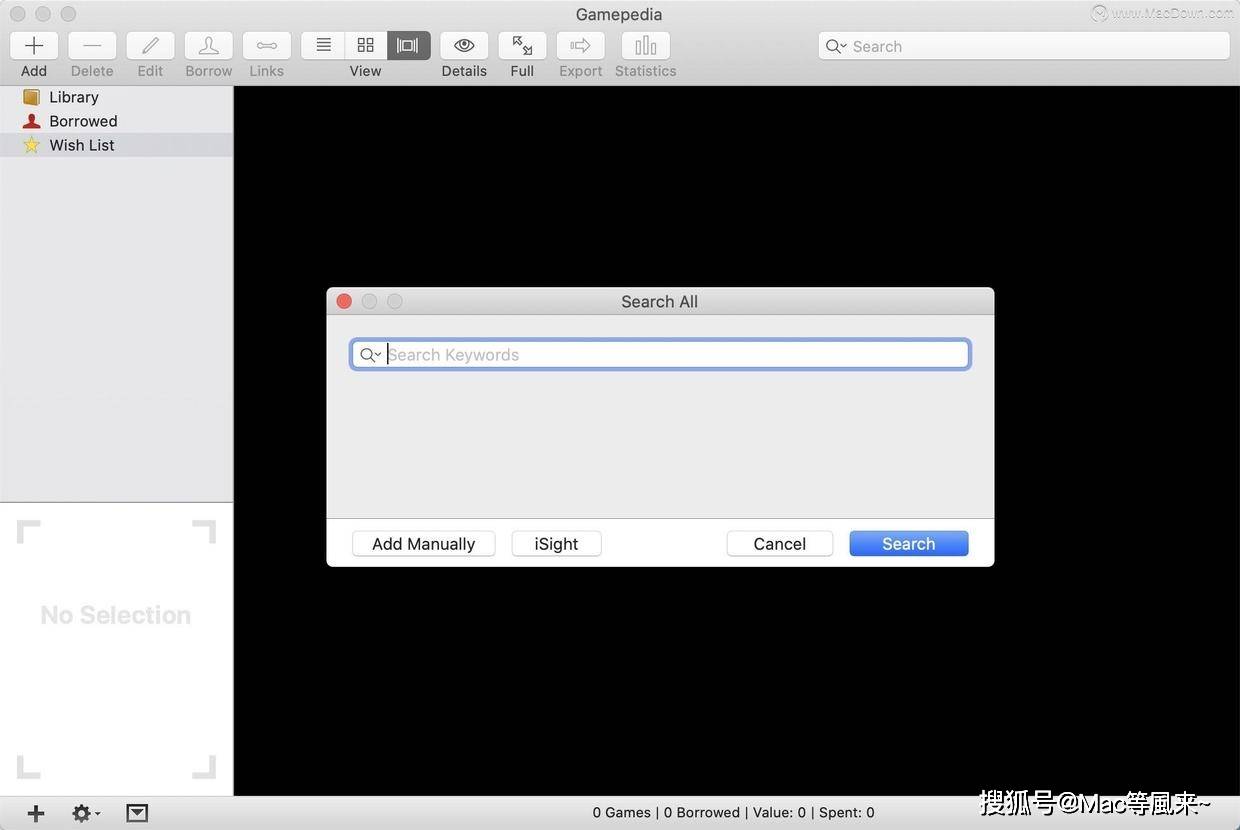Enter full screen with Full icon
Screen dimensions: 1240x830
coord(522,46)
